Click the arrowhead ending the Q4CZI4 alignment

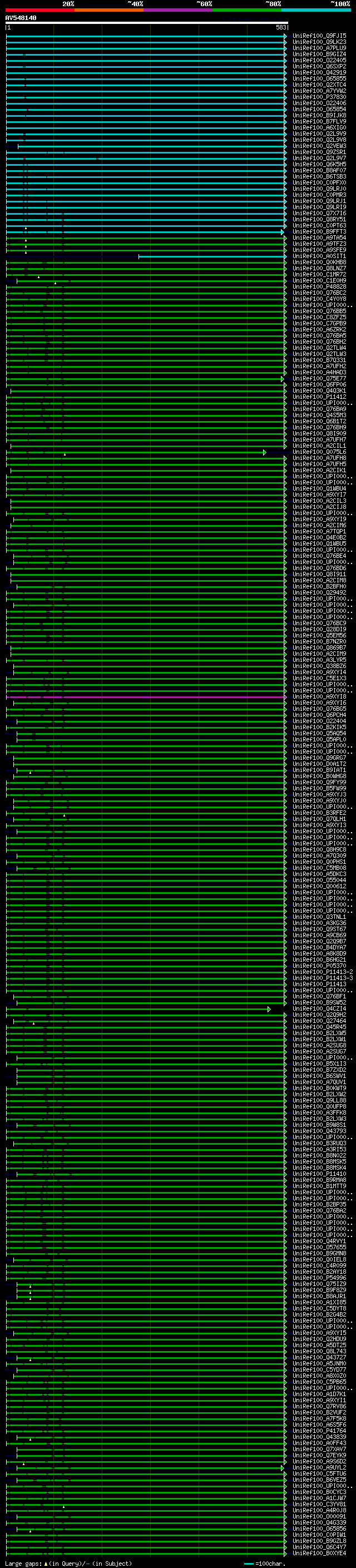pyautogui.click(x=269, y=1009)
